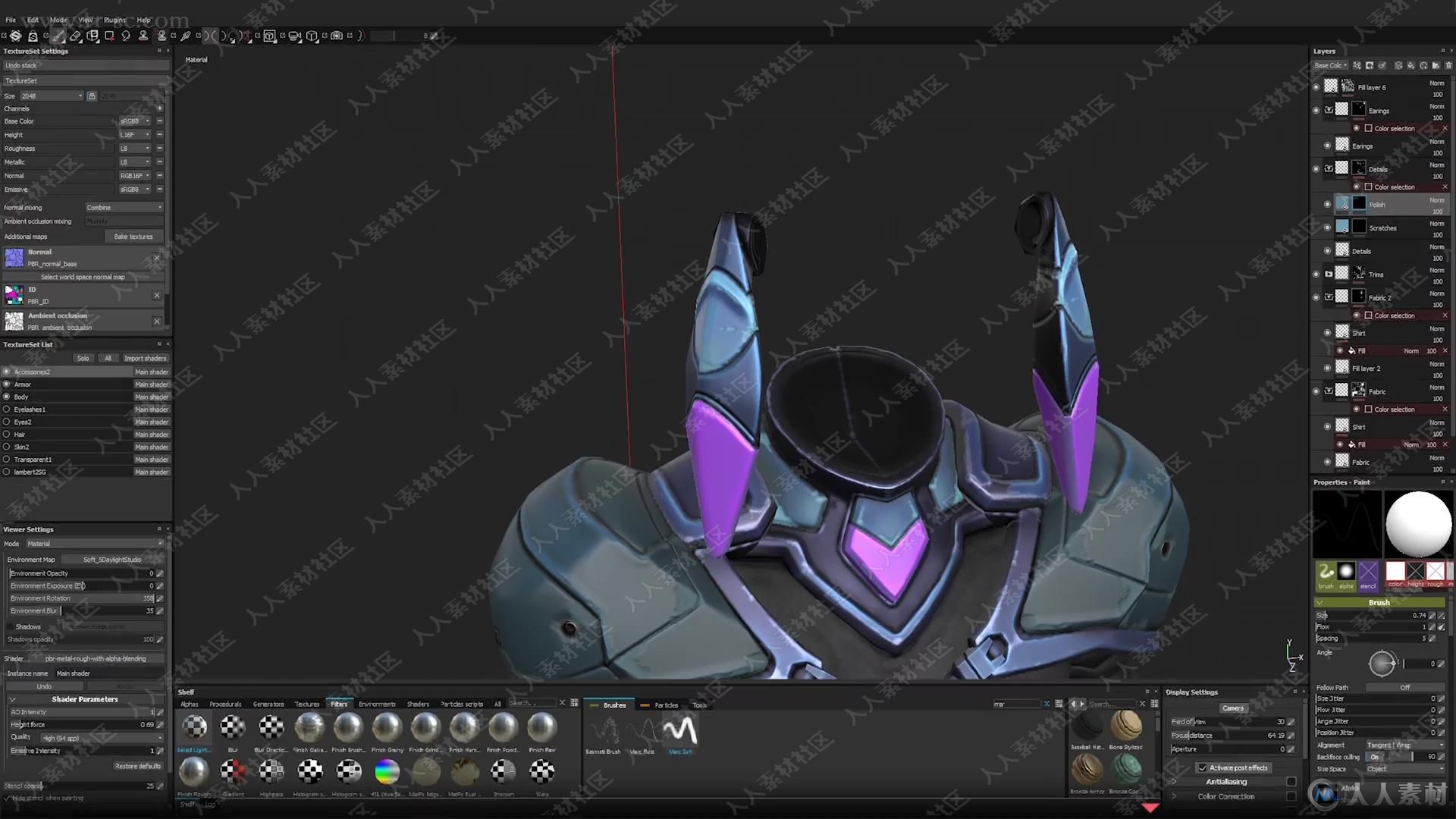1456x819 pixels.
Task: Select the Material picker eyedropper tool
Action: (186, 36)
